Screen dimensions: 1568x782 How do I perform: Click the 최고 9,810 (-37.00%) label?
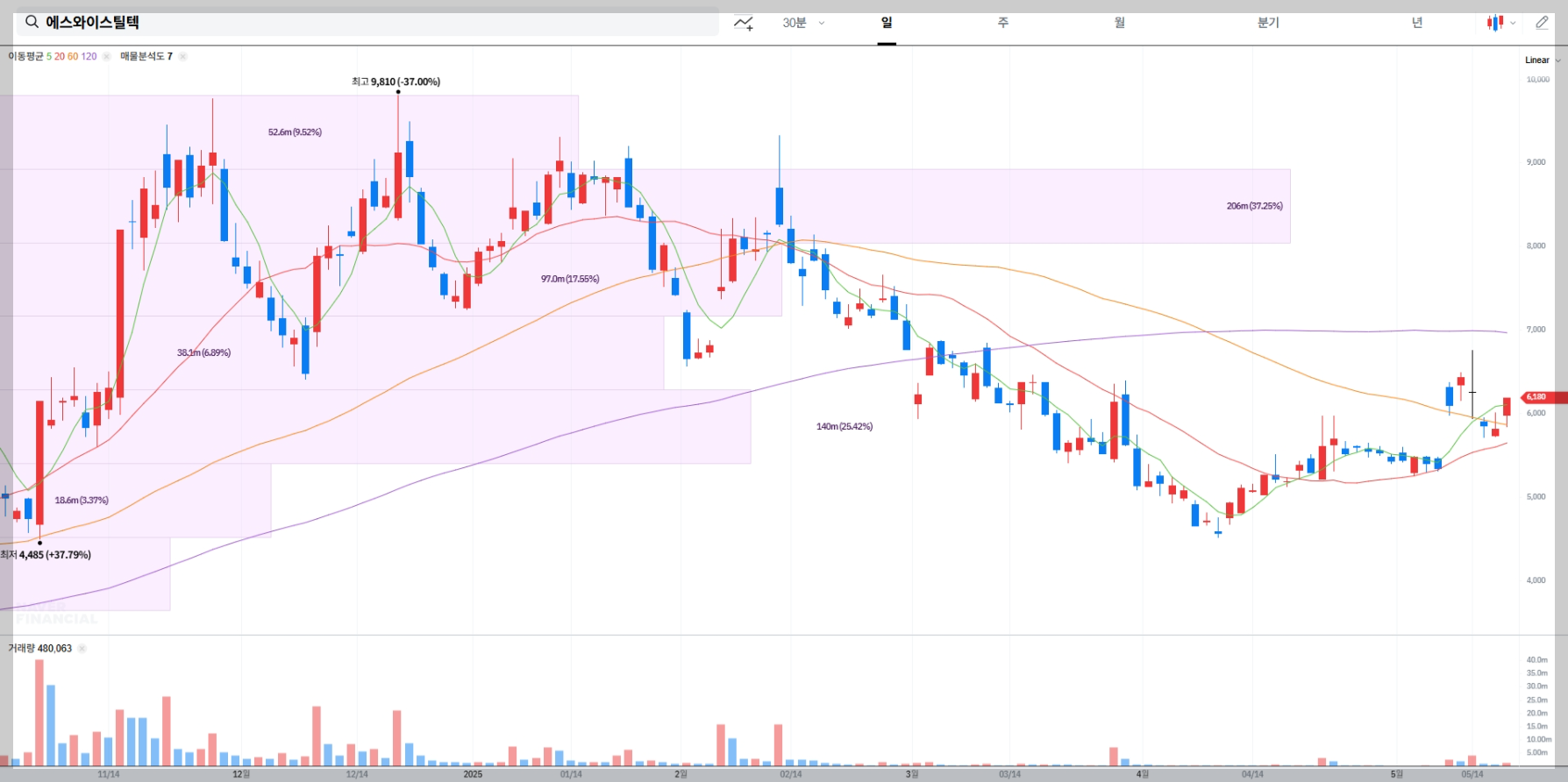396,82
